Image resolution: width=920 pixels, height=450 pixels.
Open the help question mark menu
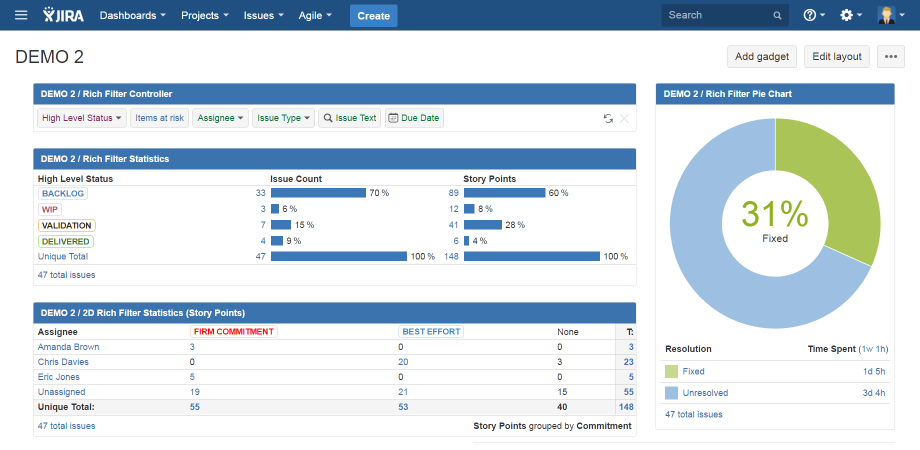point(814,16)
